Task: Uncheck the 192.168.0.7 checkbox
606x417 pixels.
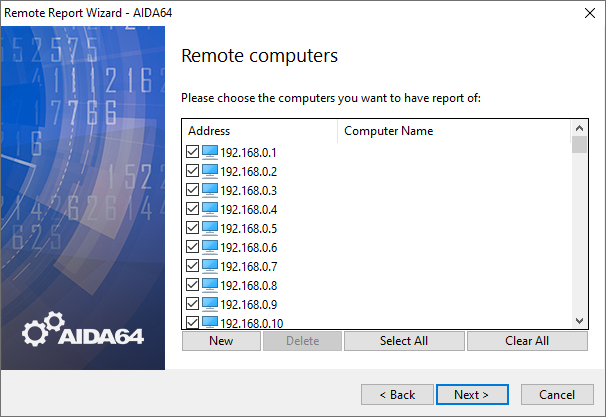Action: 192,266
